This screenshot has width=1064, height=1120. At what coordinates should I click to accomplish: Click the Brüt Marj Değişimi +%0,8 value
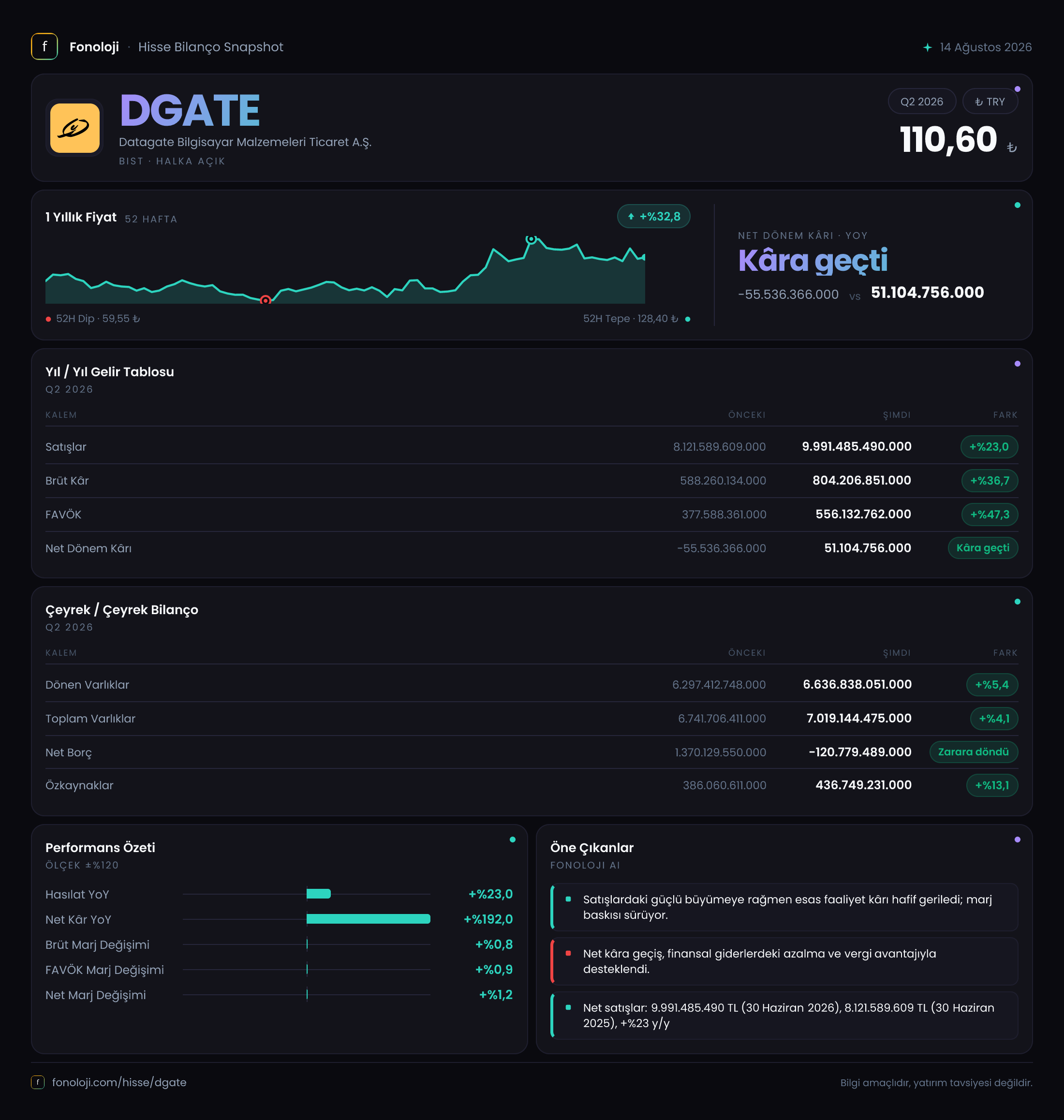[493, 944]
